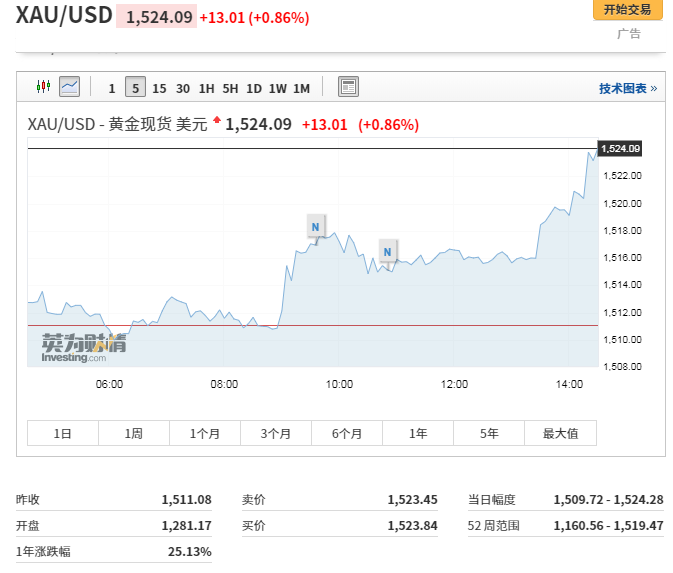Switch to the 1H interval
Image resolution: width=673 pixels, height=573 pixels.
pos(206,88)
